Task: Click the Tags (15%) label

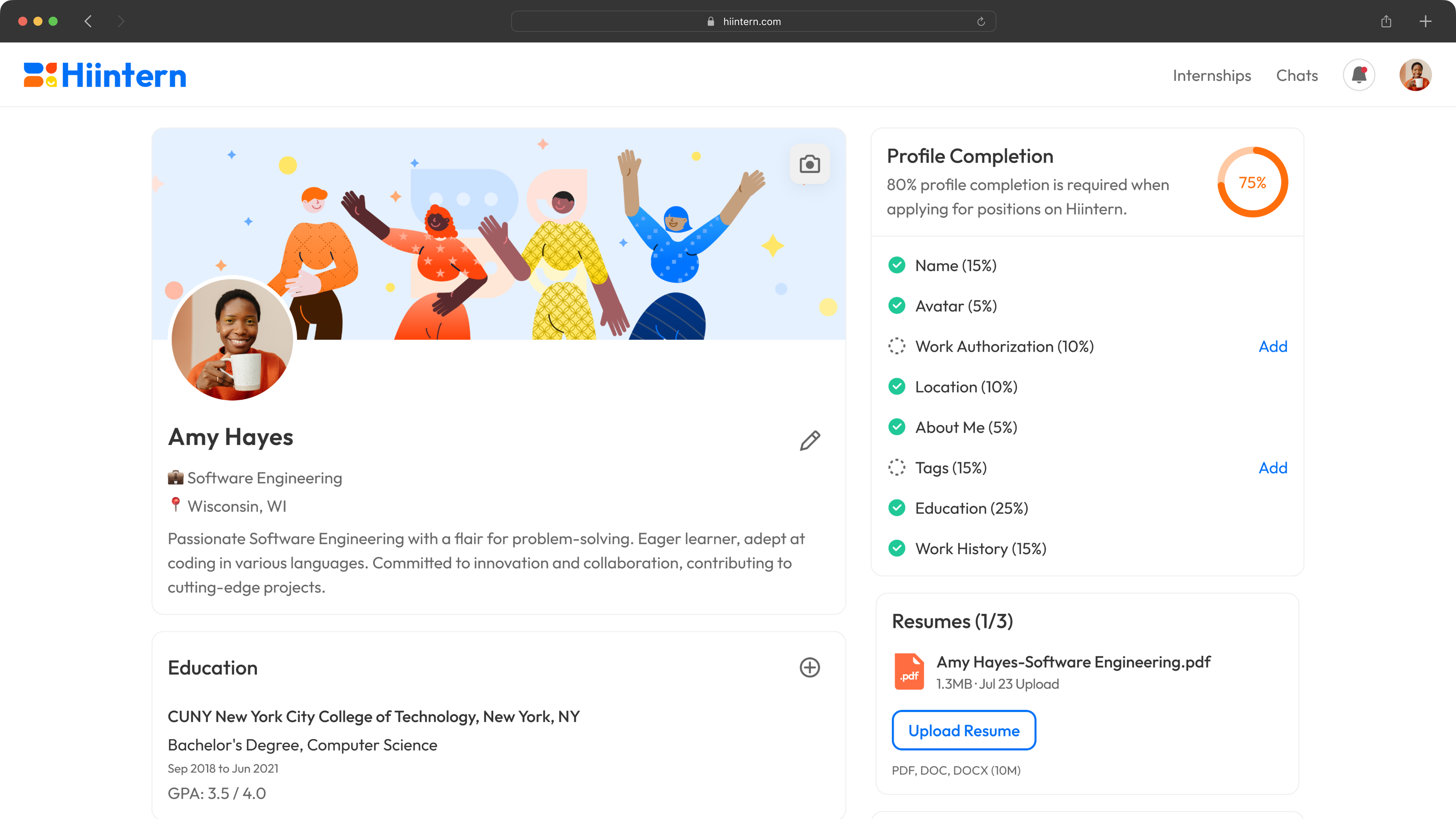Action: pos(951,468)
